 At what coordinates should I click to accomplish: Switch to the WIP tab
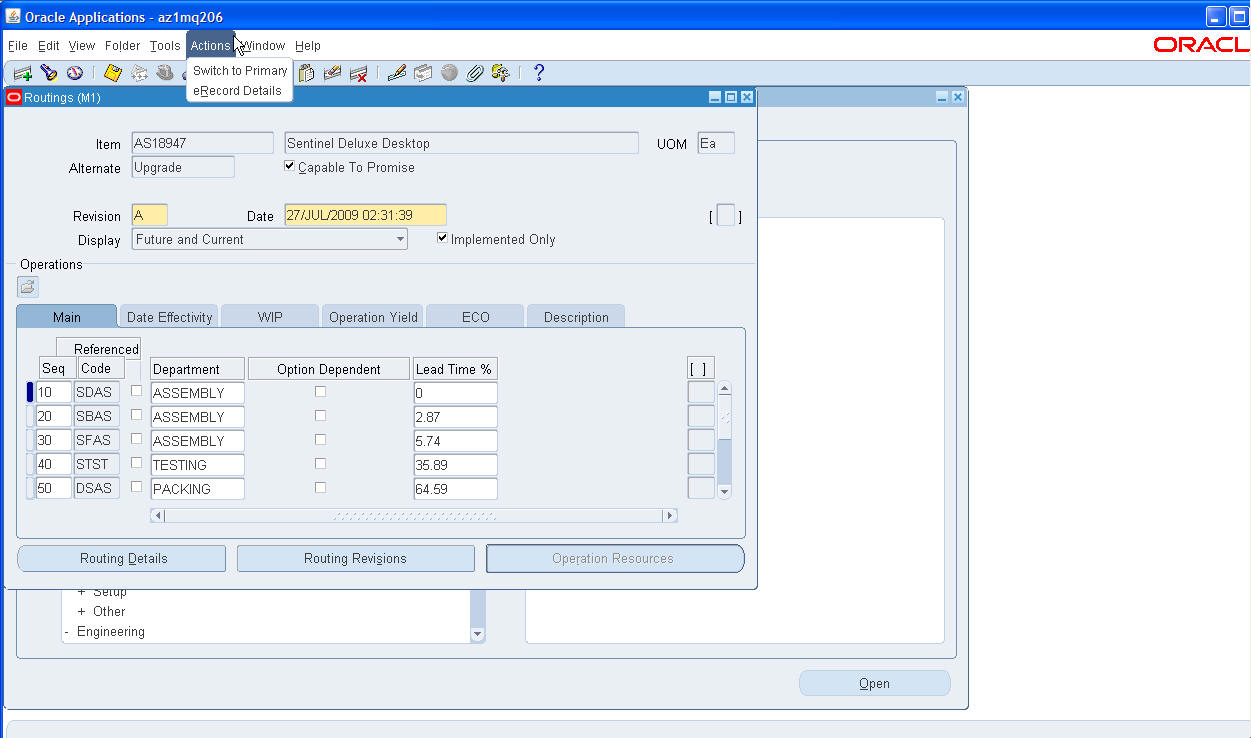pyautogui.click(x=270, y=317)
